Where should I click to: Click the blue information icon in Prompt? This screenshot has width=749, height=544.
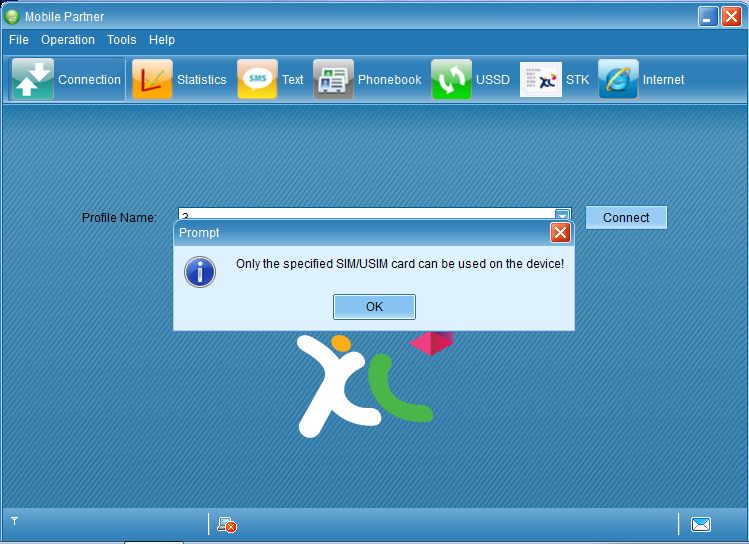point(200,272)
